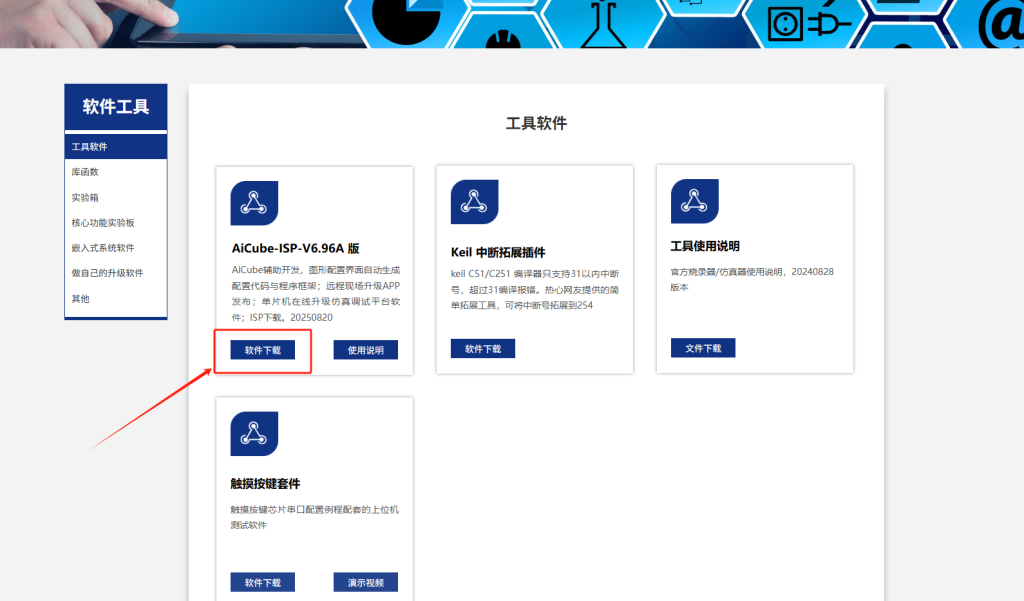Open the 实验箱 sidebar section

(x=86, y=196)
